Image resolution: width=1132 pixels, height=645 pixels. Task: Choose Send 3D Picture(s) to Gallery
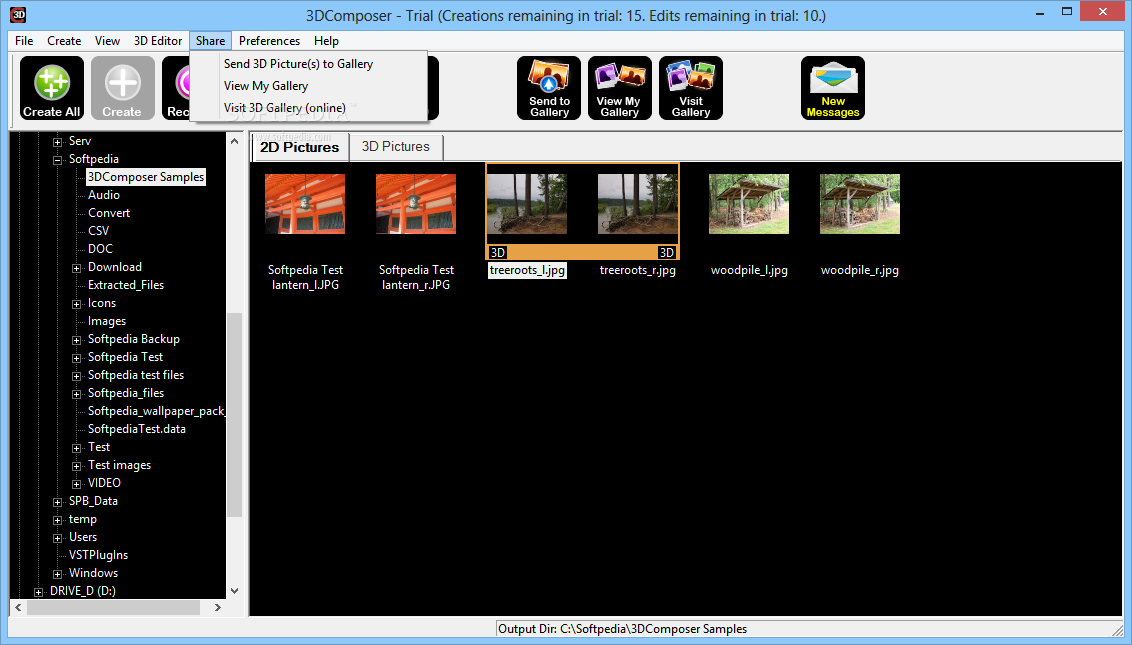point(298,64)
